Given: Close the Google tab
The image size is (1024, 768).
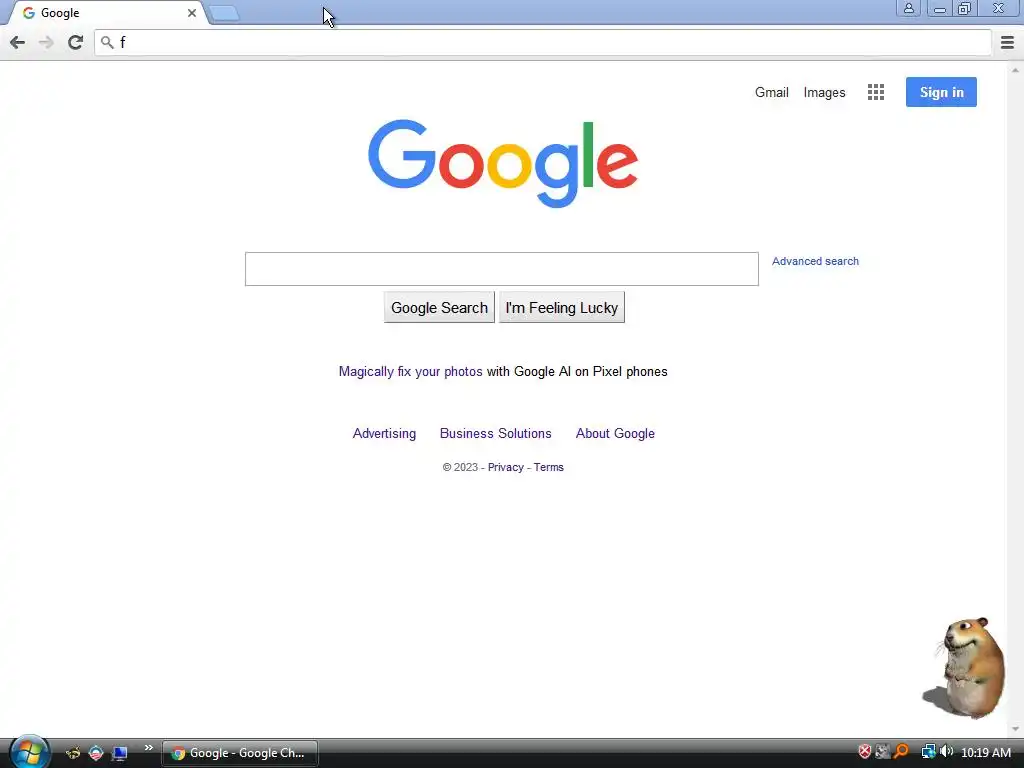Looking at the screenshot, I should click(x=192, y=13).
